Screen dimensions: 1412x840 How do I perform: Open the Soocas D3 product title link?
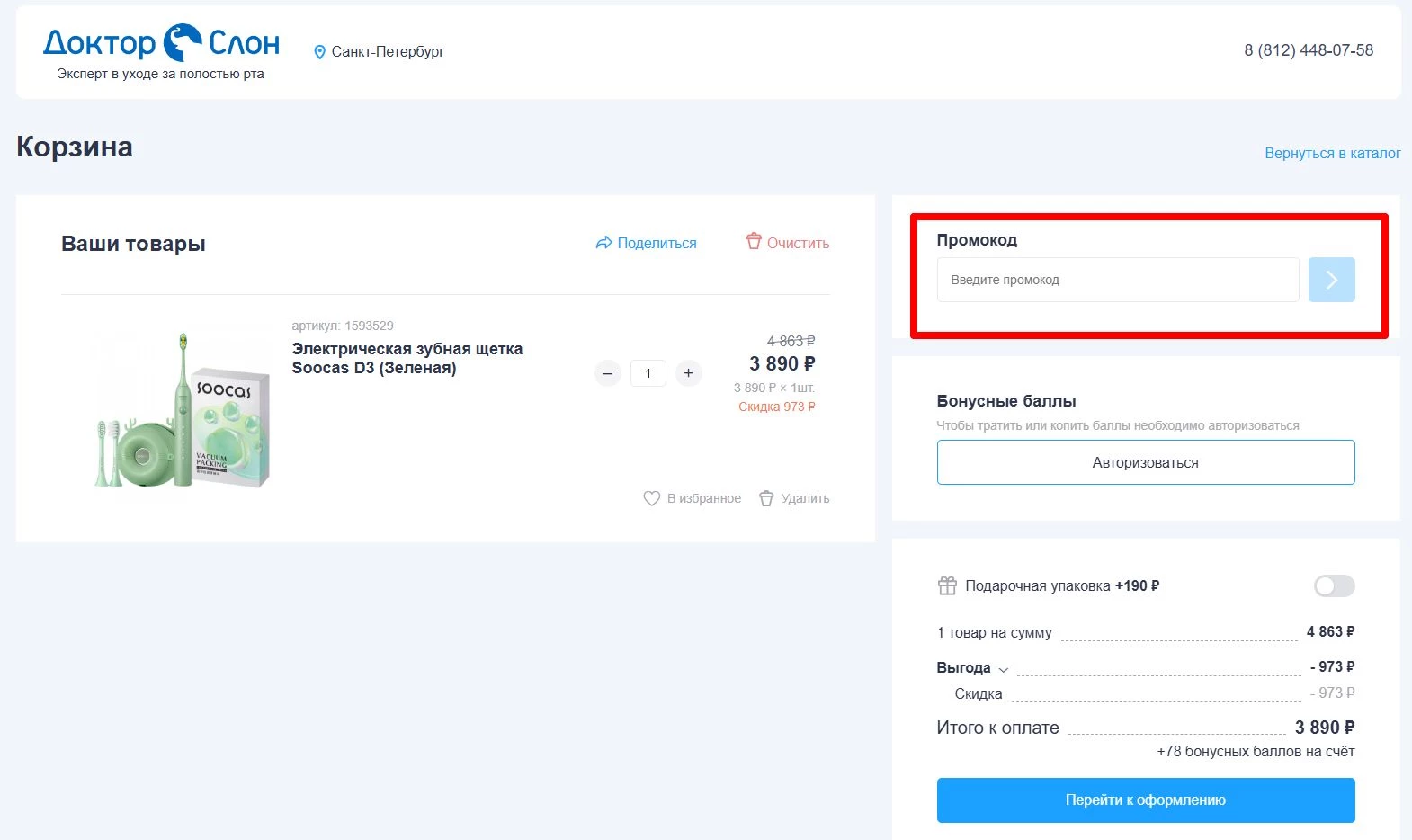(x=407, y=358)
